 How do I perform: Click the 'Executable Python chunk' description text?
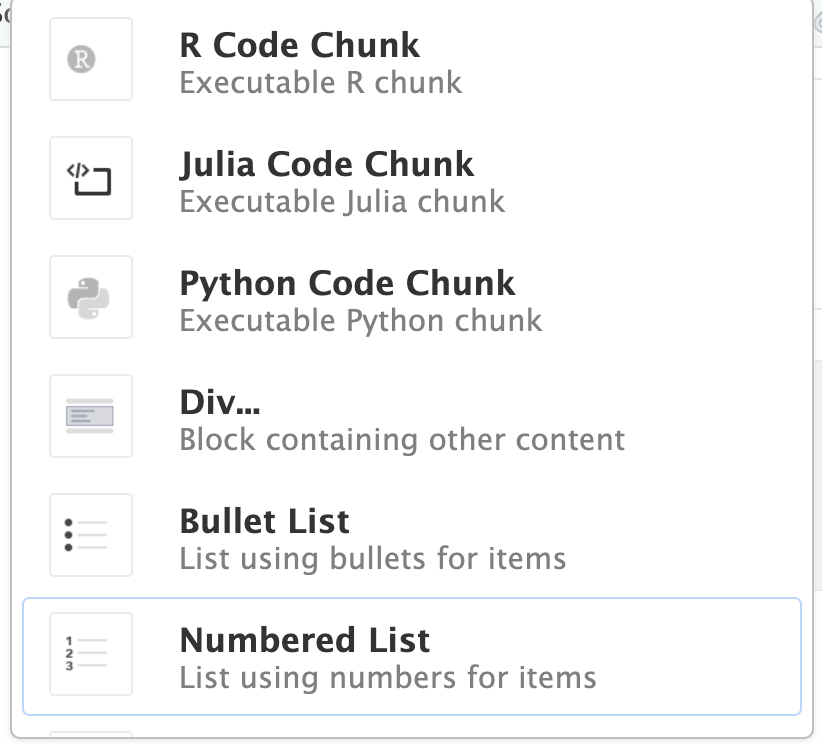(360, 320)
